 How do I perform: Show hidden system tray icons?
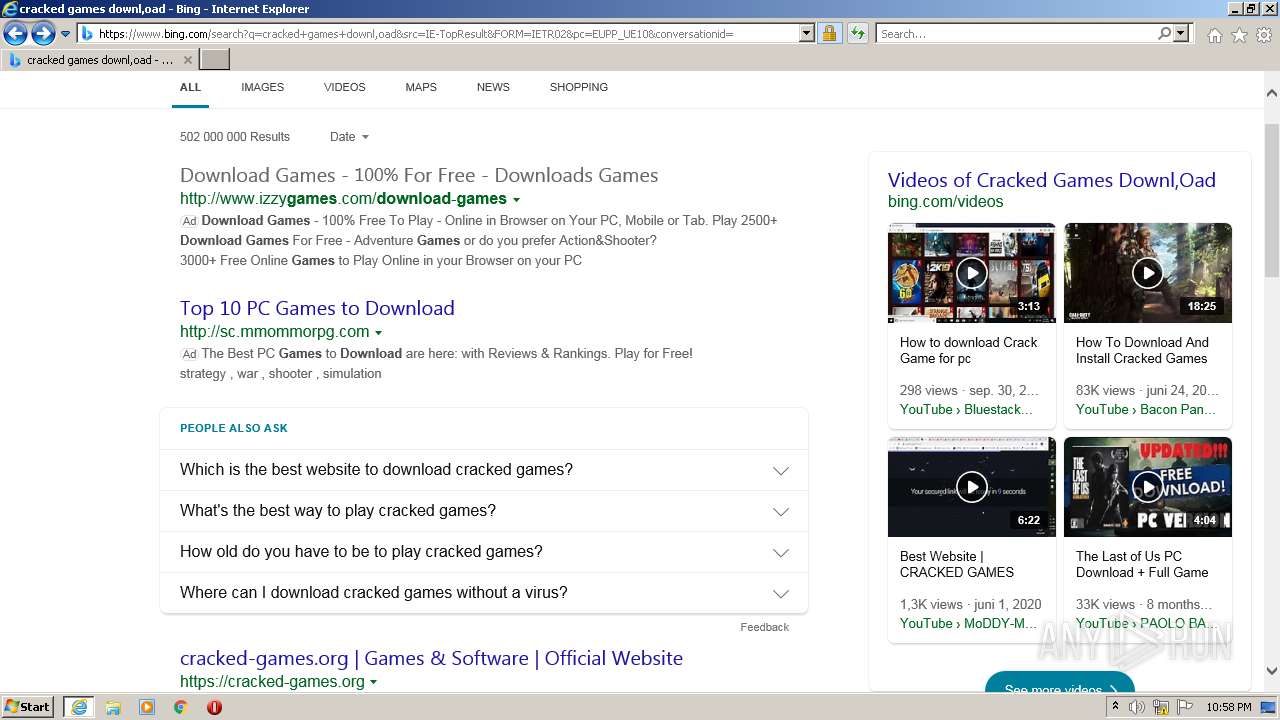pyautogui.click(x=1116, y=707)
